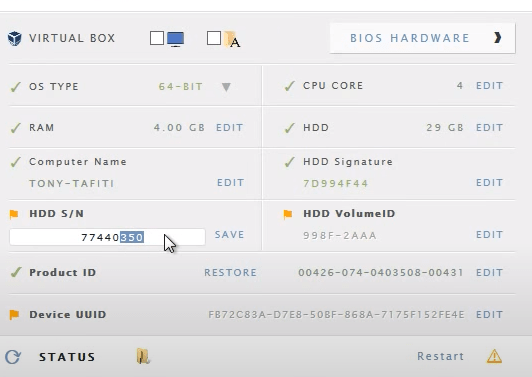The width and height of the screenshot is (532, 377).
Task: Click the warning triangle icon
Action: point(494,357)
